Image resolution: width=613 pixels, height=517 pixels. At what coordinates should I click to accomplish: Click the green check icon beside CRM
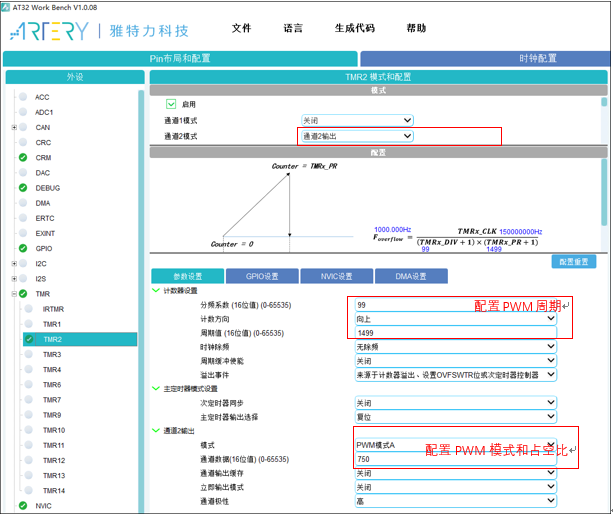tap(23, 157)
